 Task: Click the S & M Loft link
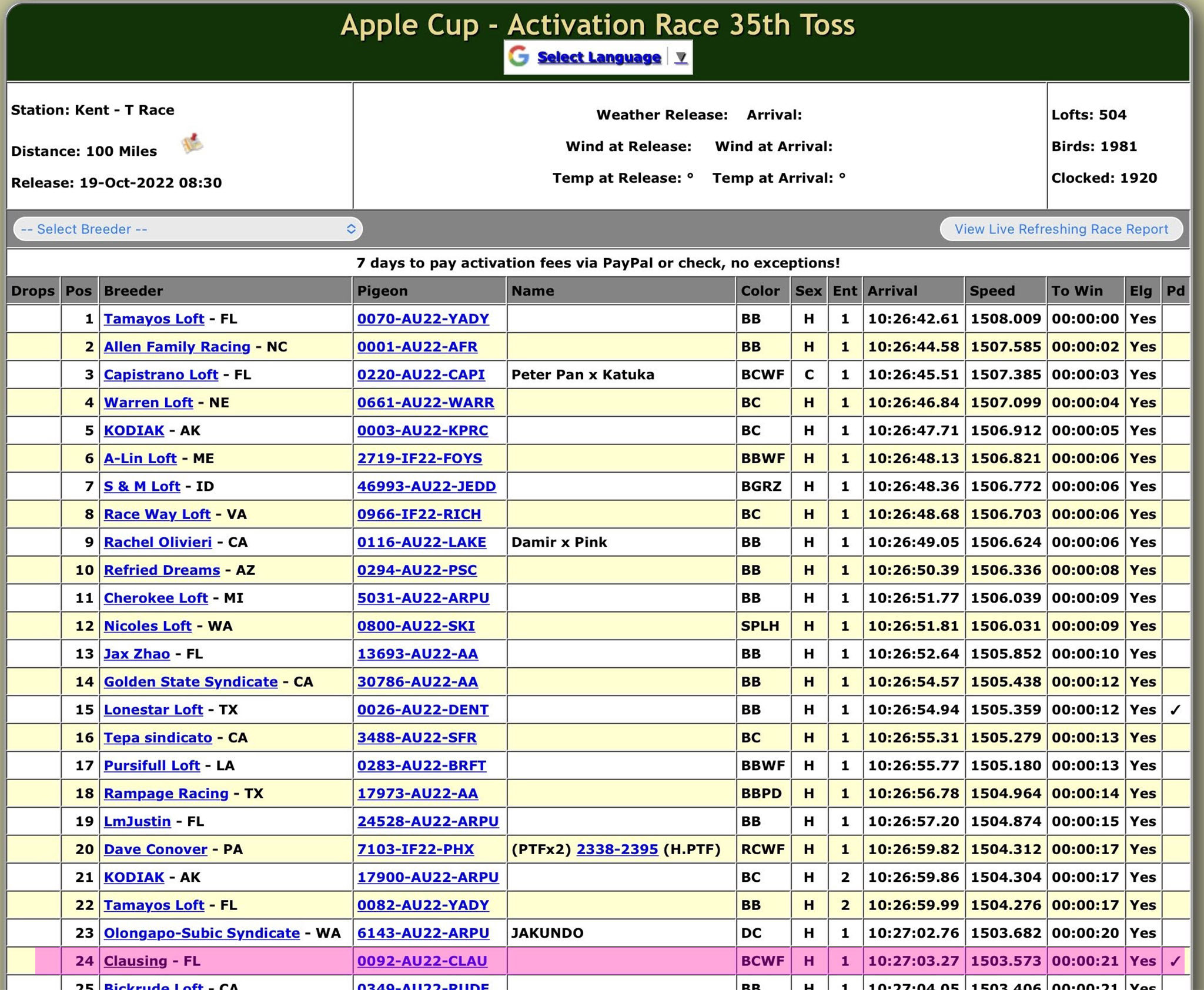pos(142,486)
